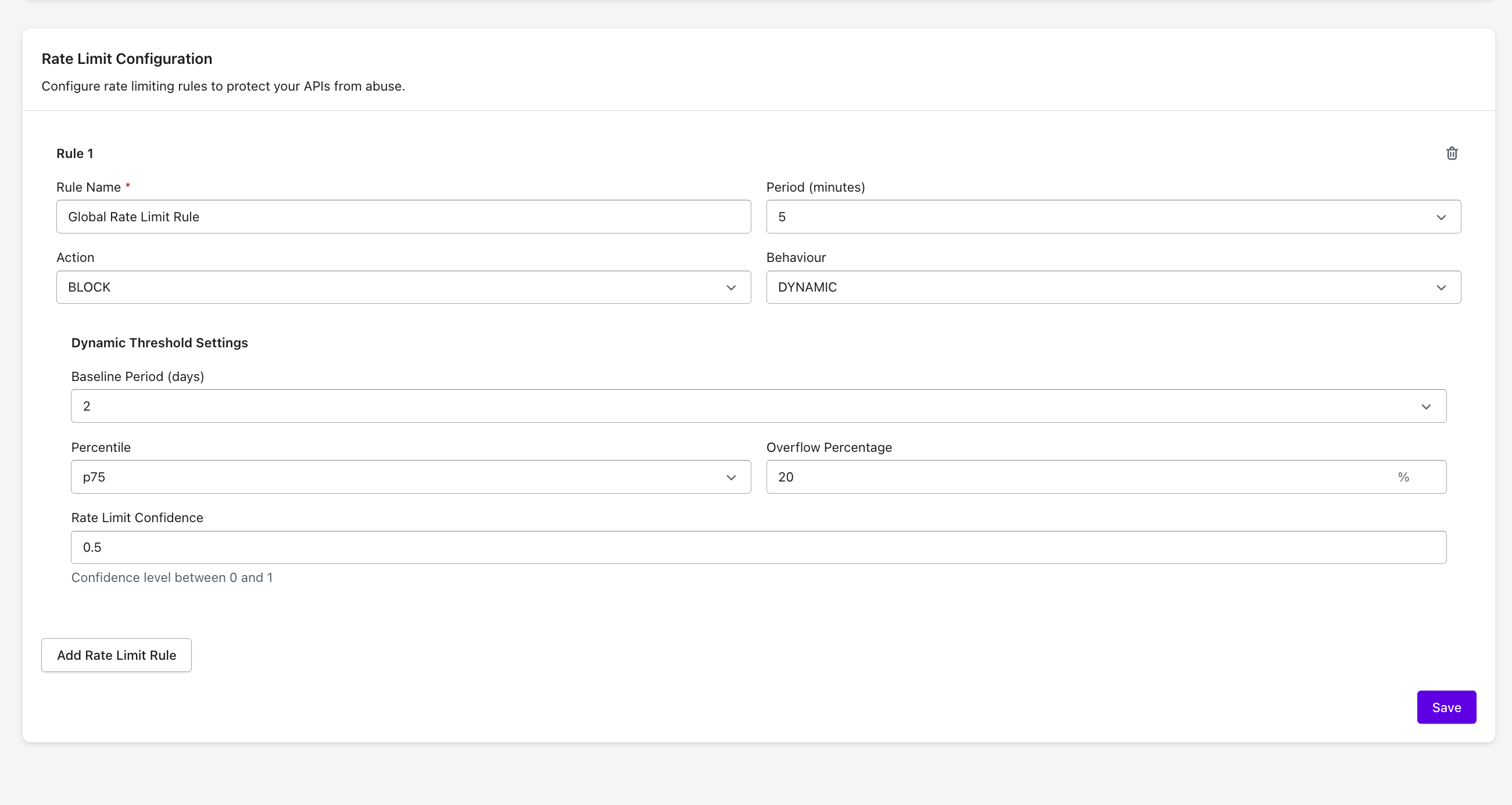Focus the Global Rate Limit Rule text field
1512x805 pixels.
click(403, 217)
